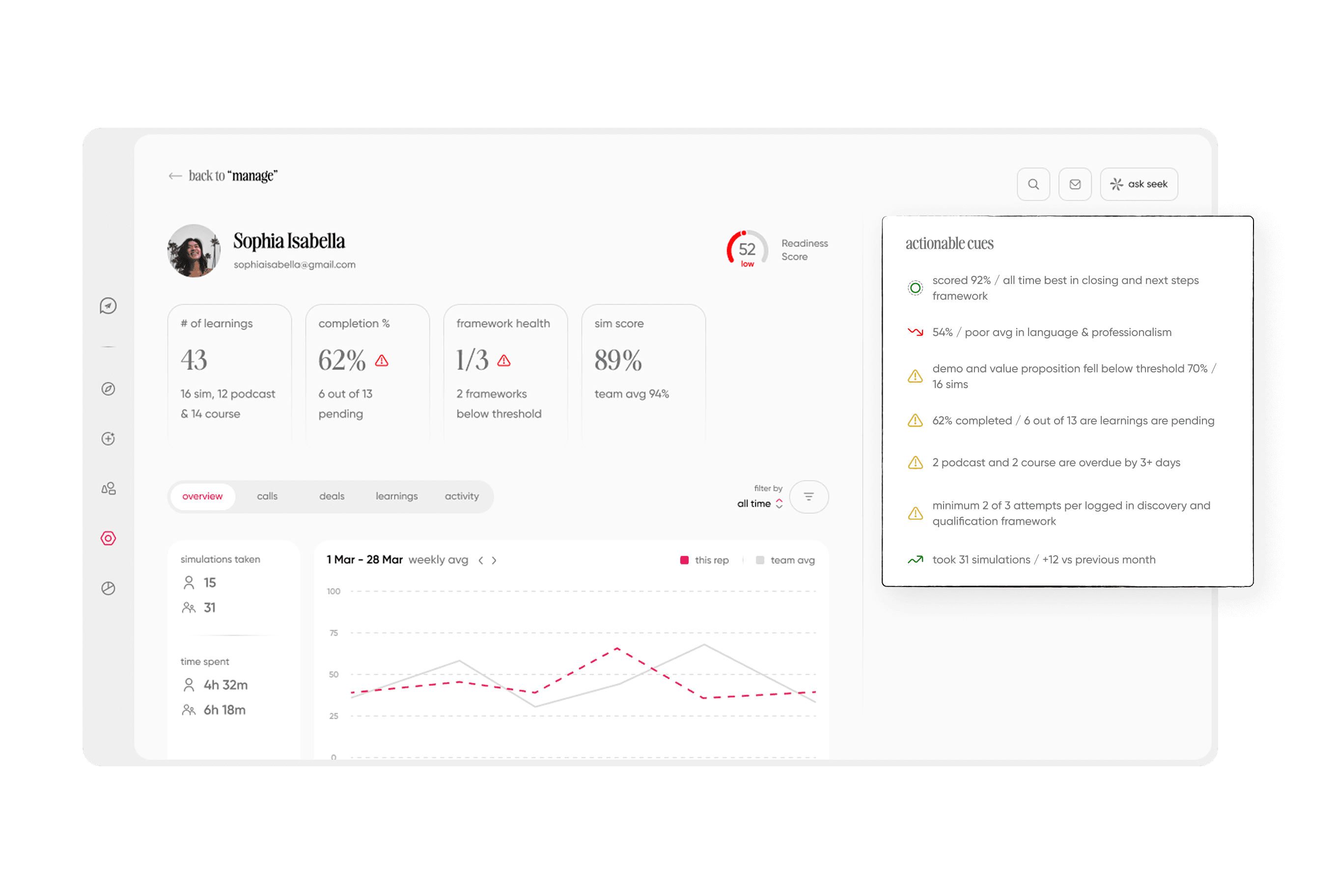Select the overview tab
1336x896 pixels.
202,496
